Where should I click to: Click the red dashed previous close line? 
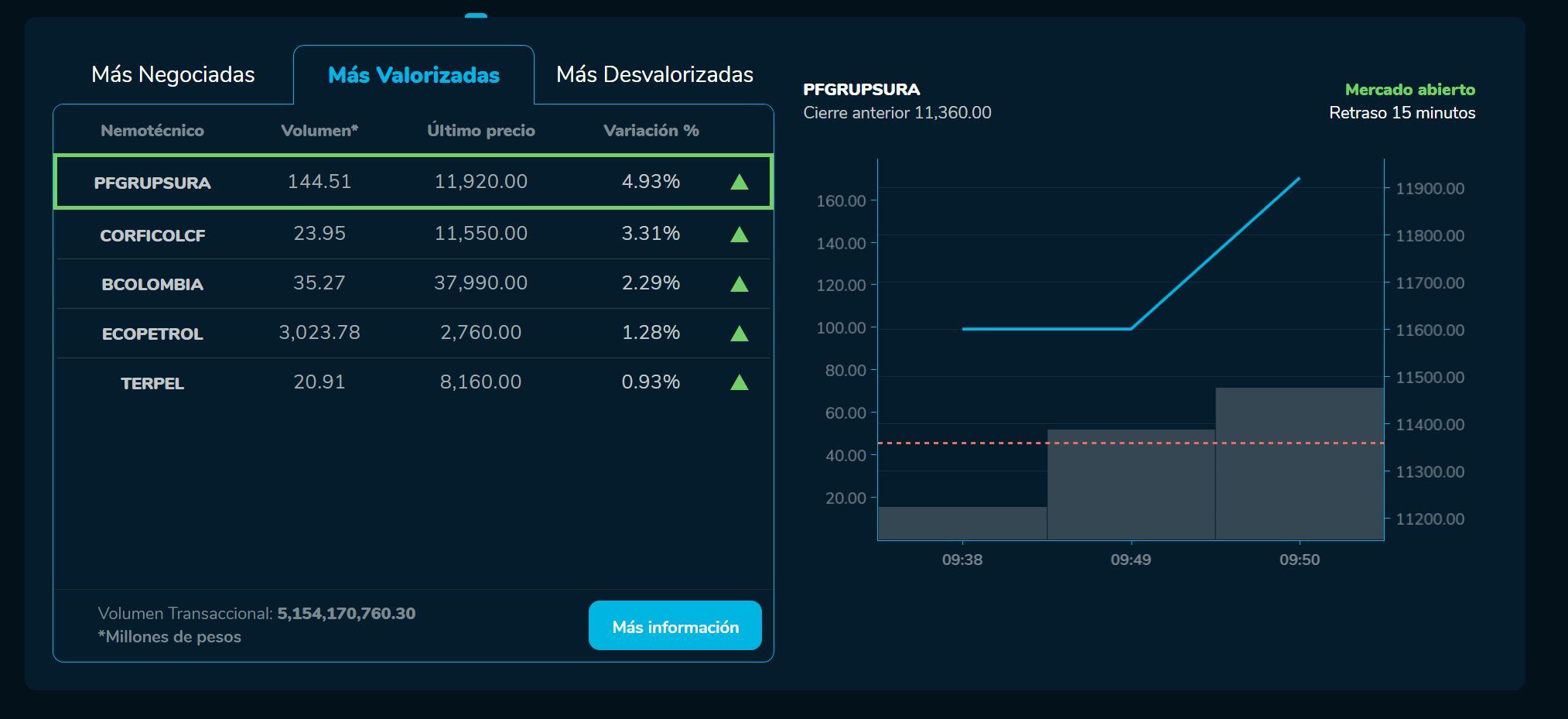967,443
